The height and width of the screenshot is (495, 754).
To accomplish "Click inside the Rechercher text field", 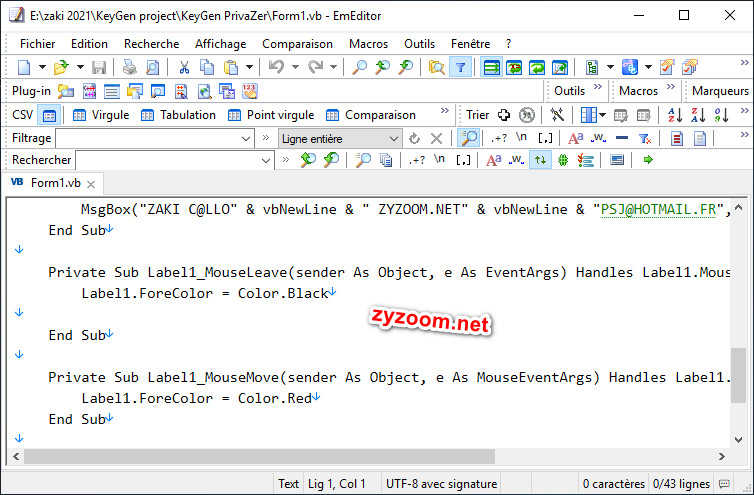I will click(167, 161).
